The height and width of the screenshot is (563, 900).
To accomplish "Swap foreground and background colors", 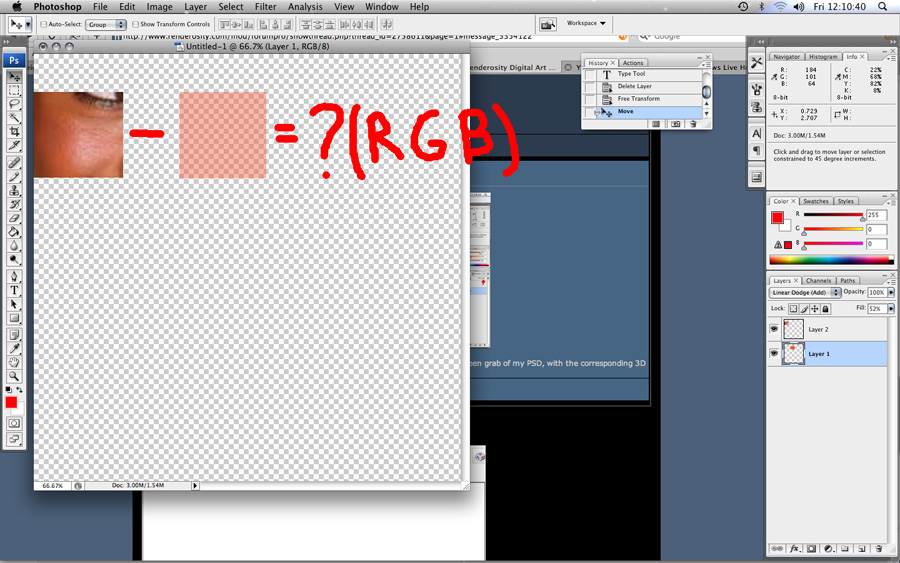I will [x=19, y=390].
